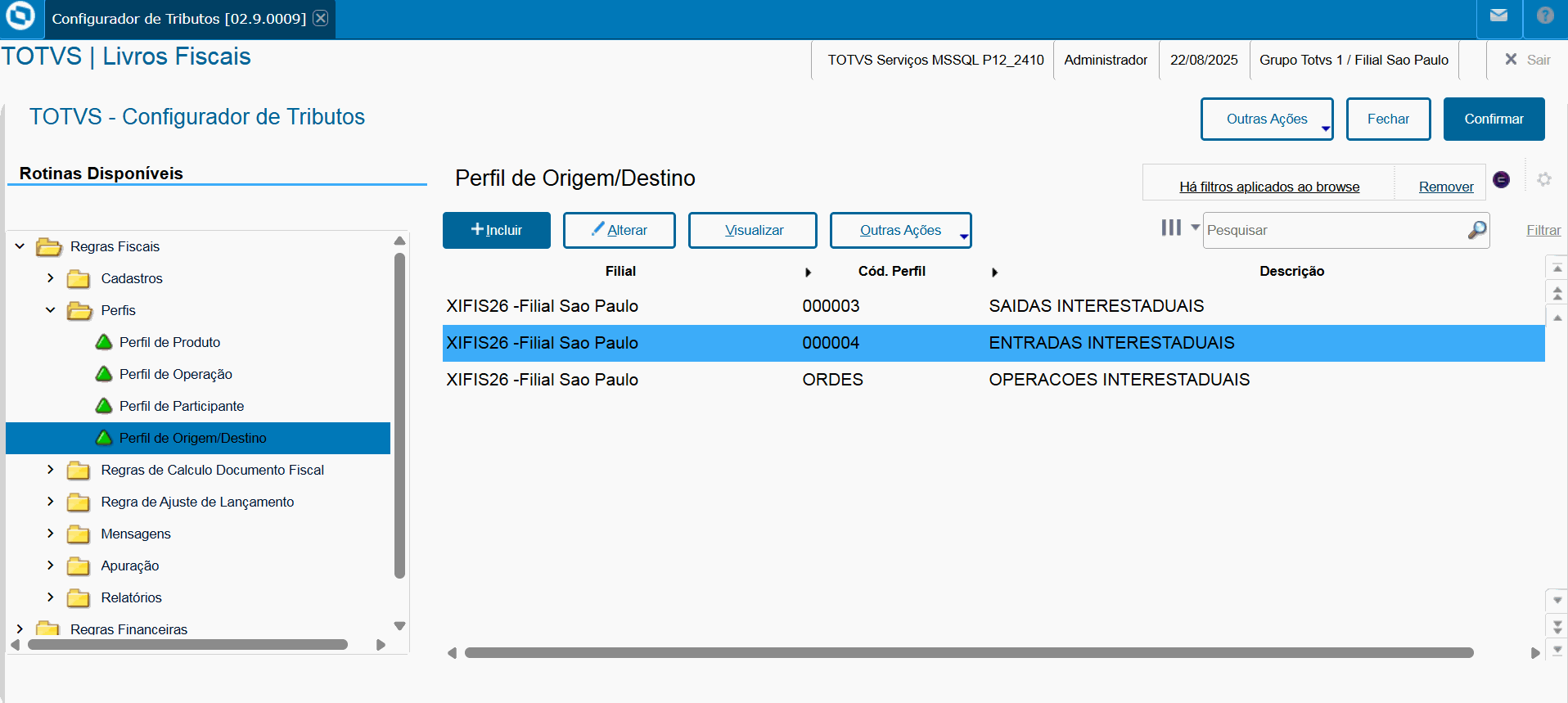This screenshot has height=703, width=1568.
Task: Expand Regra de Ajuste de Lançamento node
Action: 51,501
